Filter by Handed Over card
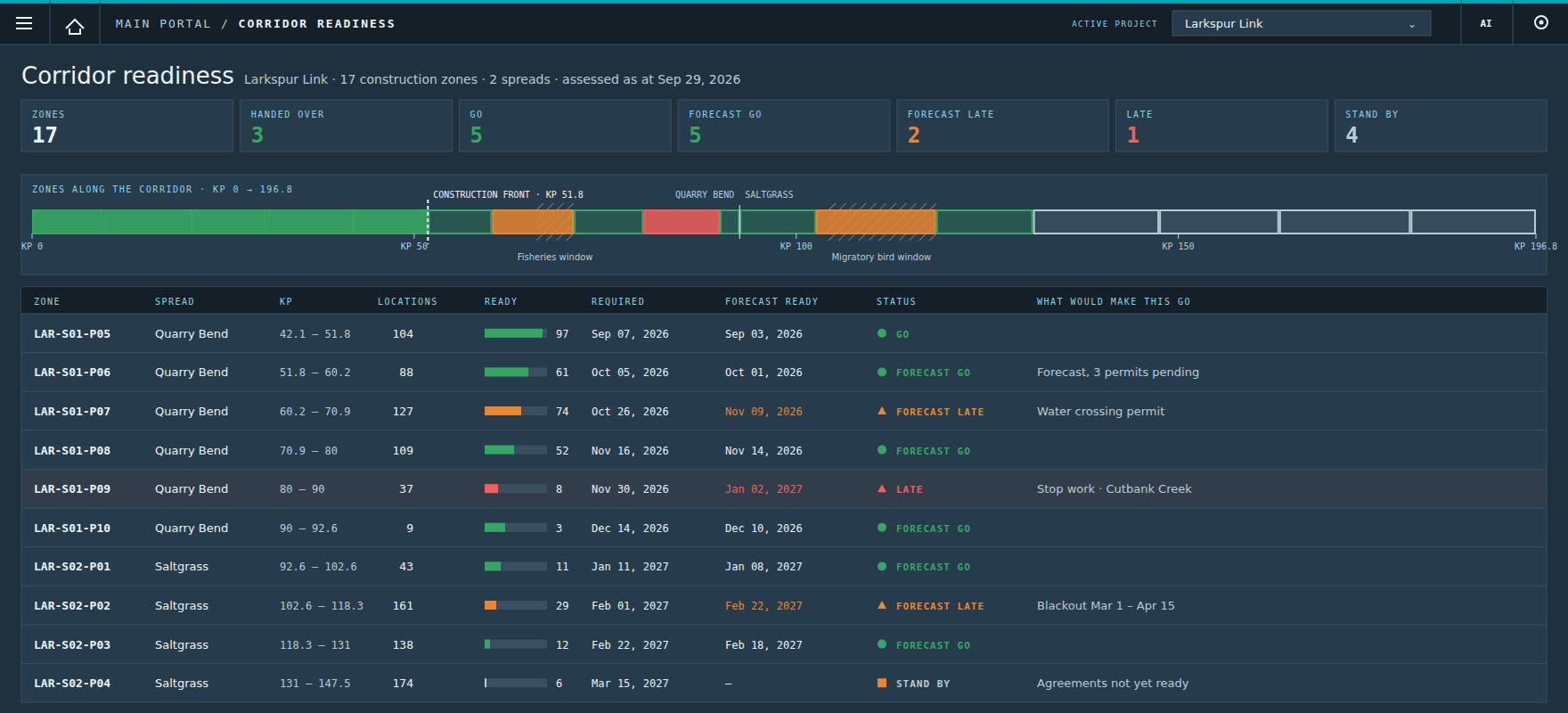This screenshot has height=713, width=1568. click(346, 126)
